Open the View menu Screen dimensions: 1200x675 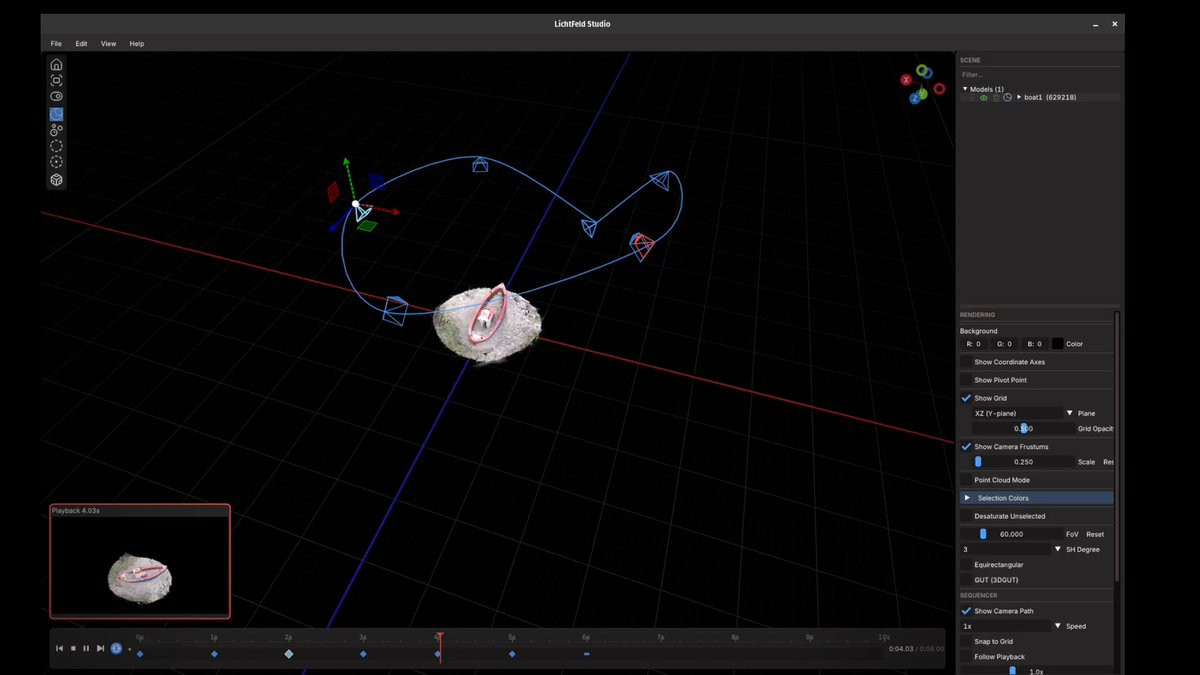(108, 44)
